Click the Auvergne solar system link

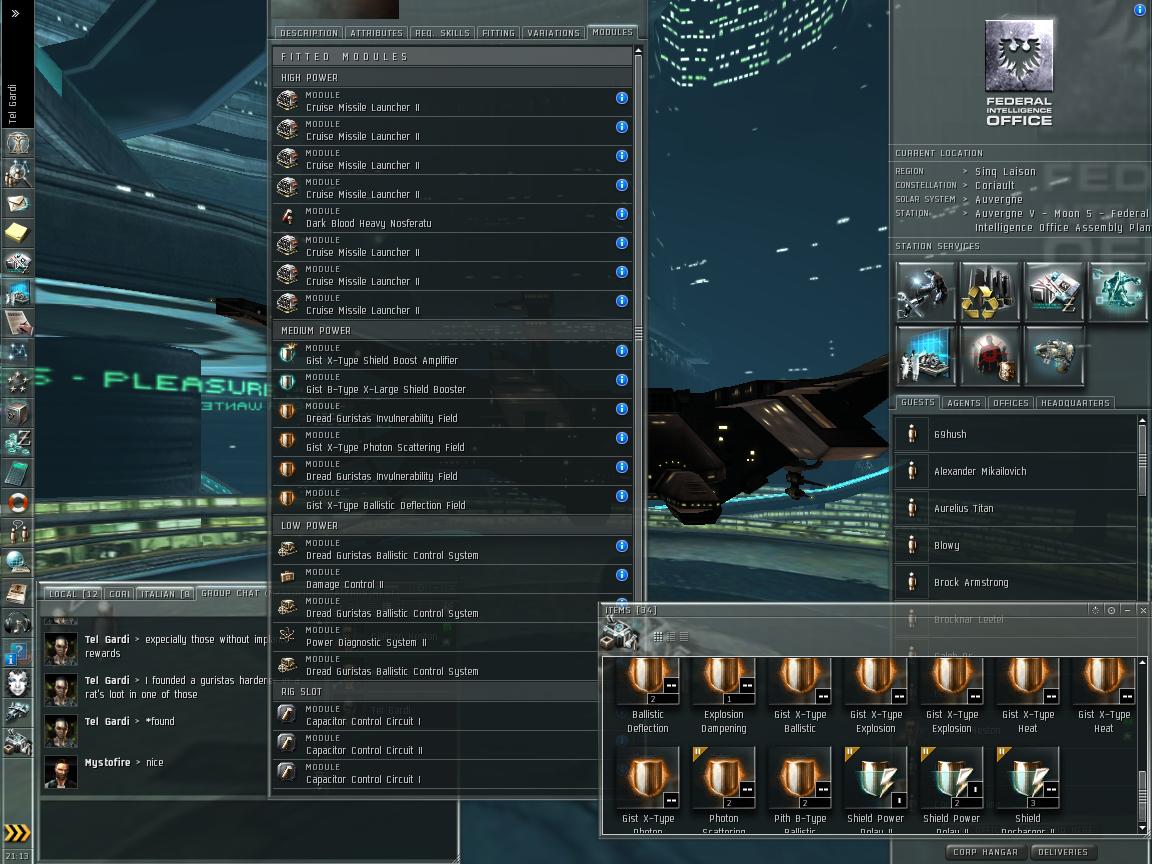(x=998, y=200)
